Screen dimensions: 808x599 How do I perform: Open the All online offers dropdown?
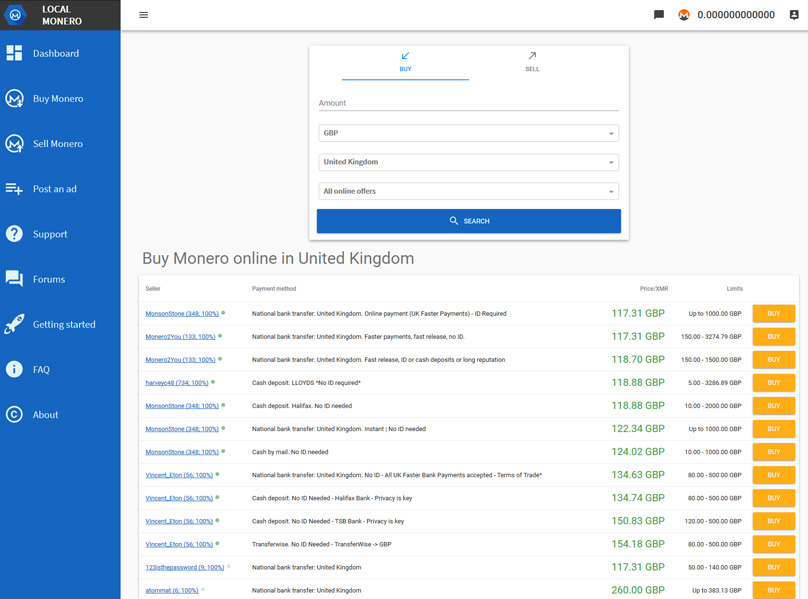pyautogui.click(x=468, y=191)
